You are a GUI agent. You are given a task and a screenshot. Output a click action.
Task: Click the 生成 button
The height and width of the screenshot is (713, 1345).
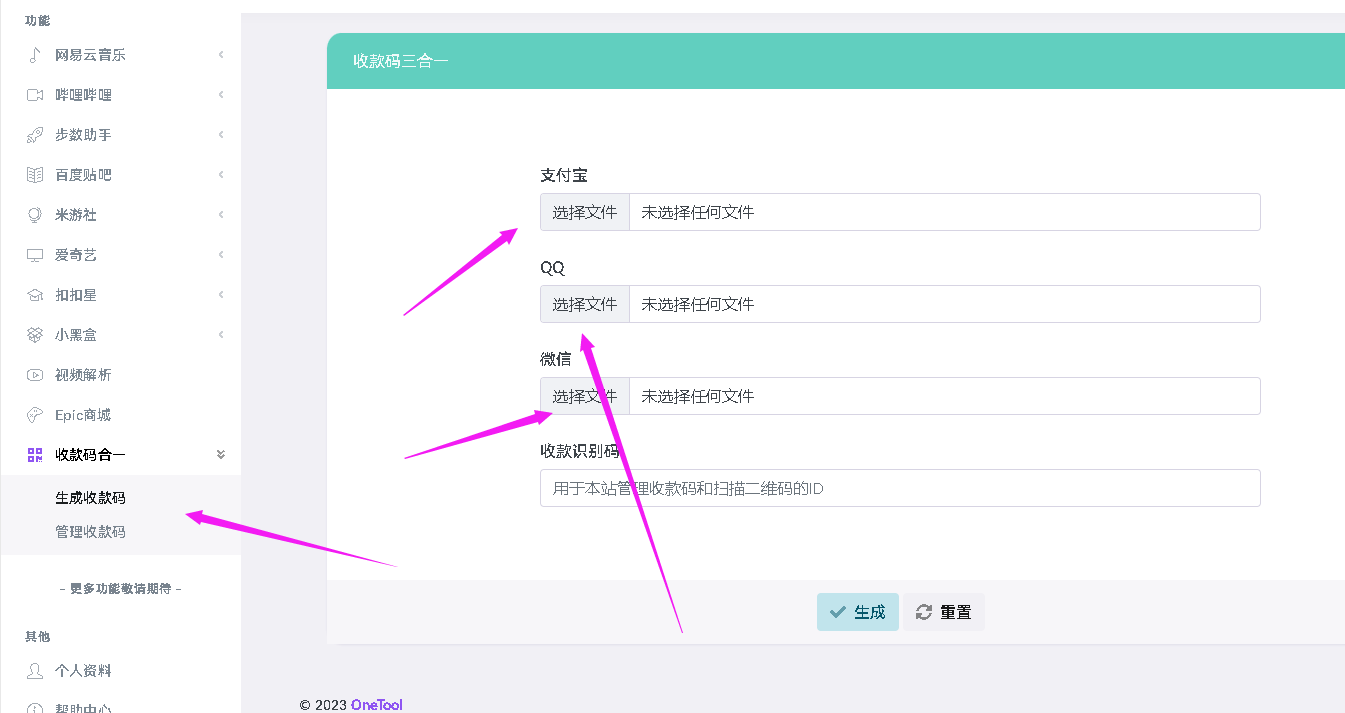pyautogui.click(x=858, y=612)
